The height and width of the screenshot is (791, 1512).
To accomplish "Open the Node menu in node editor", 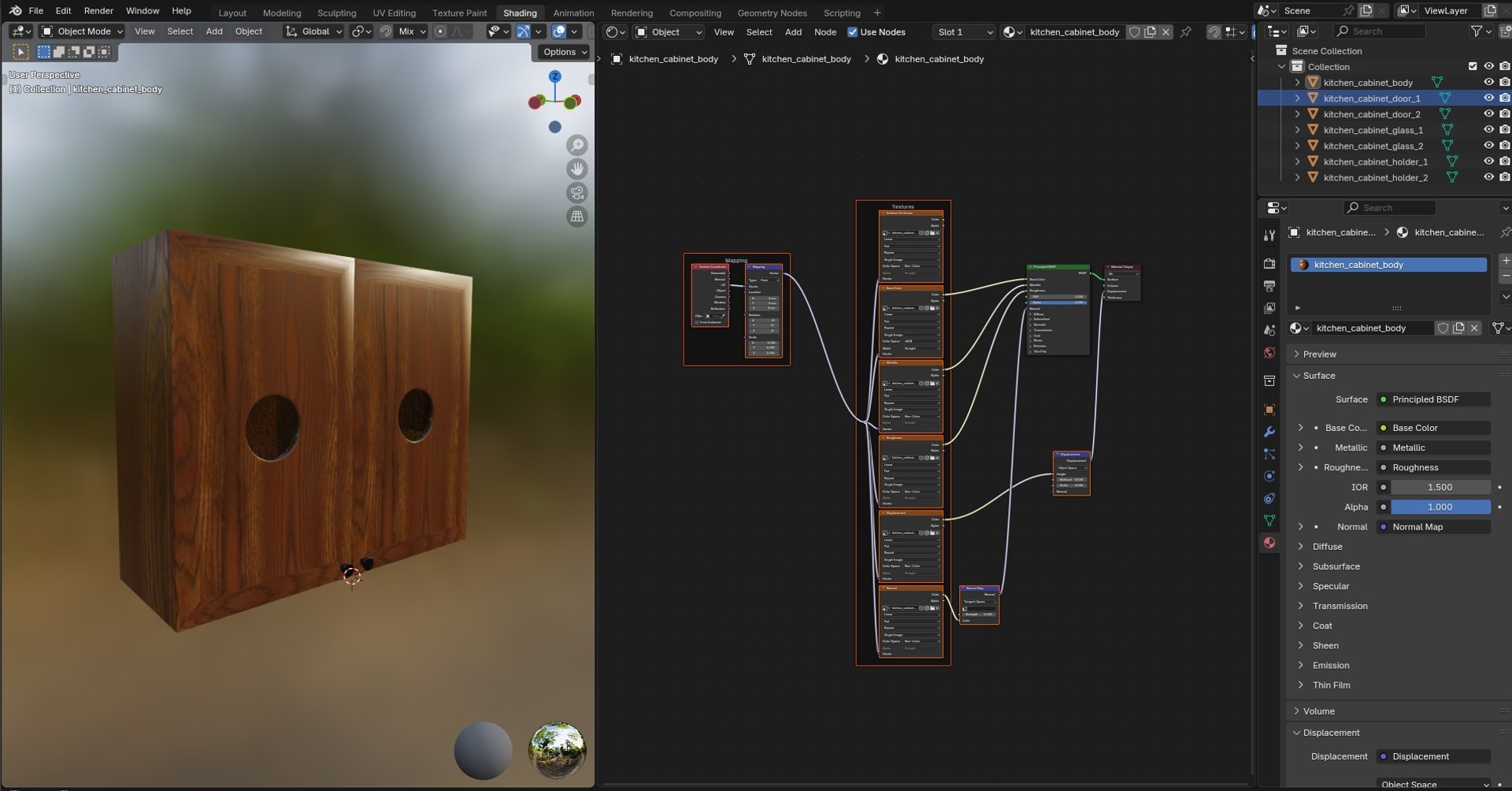I will 825,32.
